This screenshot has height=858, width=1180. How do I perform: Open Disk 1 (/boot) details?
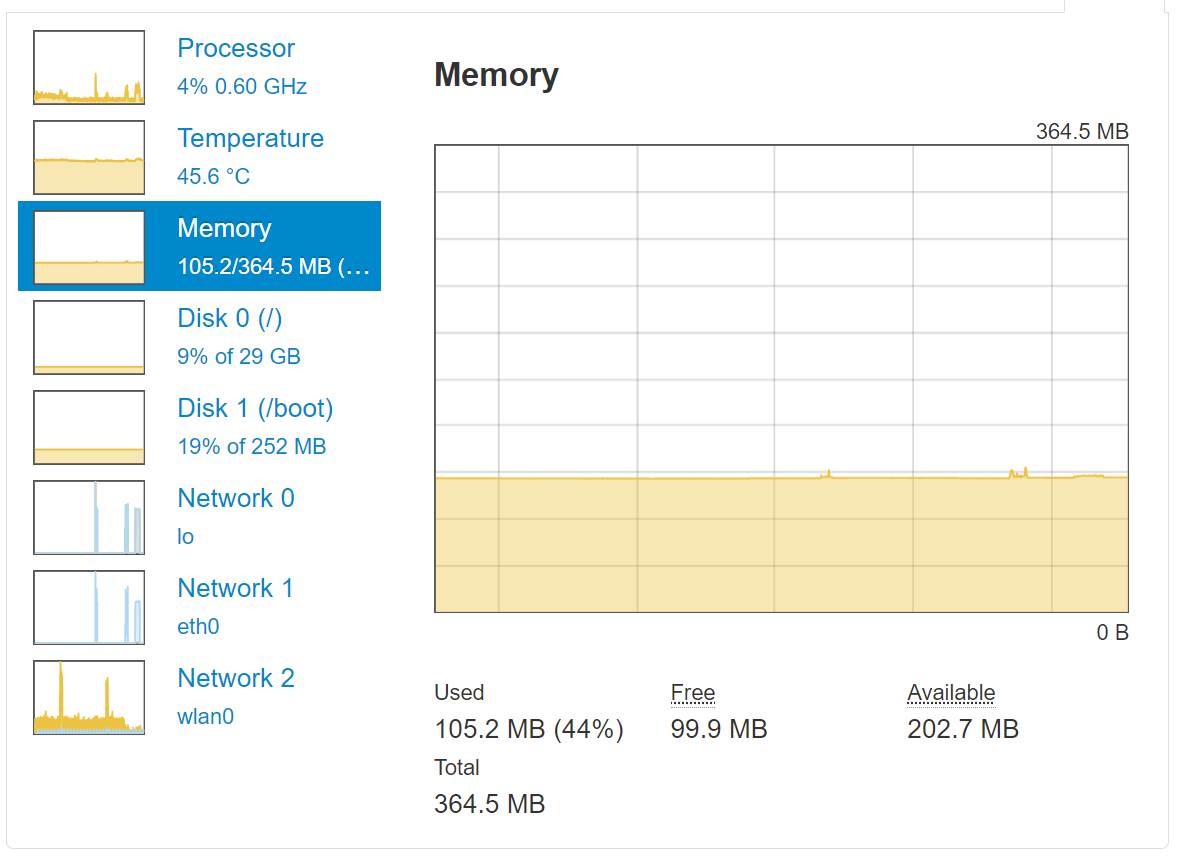(x=255, y=409)
